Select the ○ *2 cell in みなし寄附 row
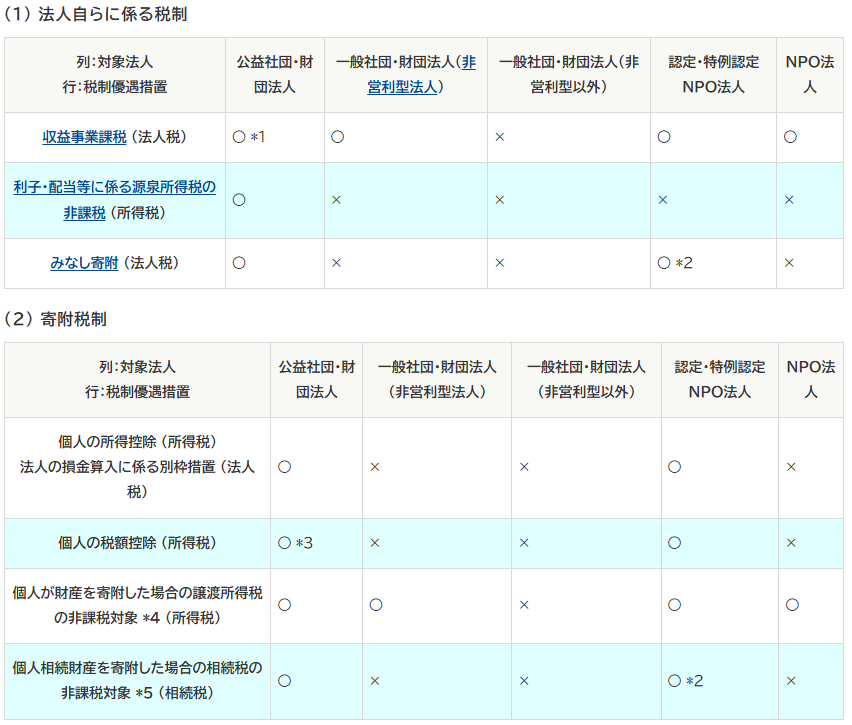The width and height of the screenshot is (852, 725). tap(675, 263)
